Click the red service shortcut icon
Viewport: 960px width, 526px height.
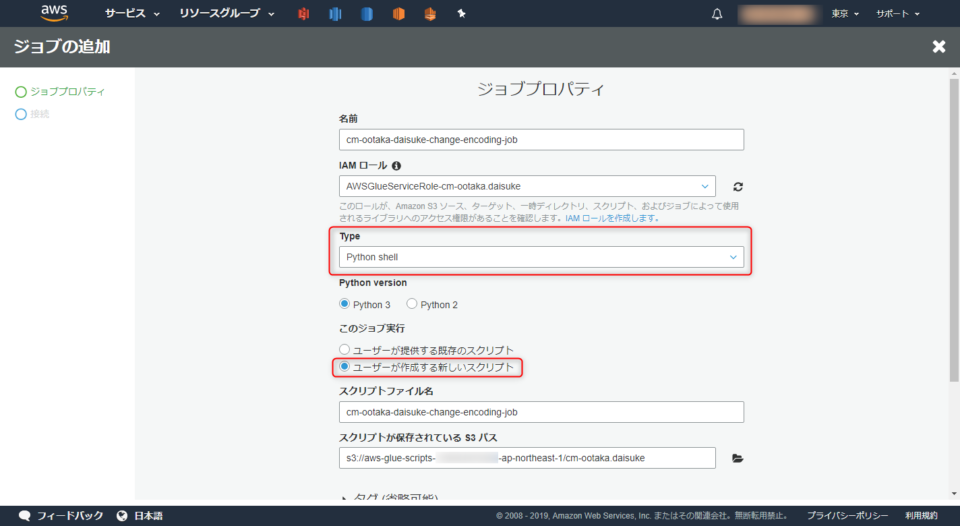(x=303, y=14)
